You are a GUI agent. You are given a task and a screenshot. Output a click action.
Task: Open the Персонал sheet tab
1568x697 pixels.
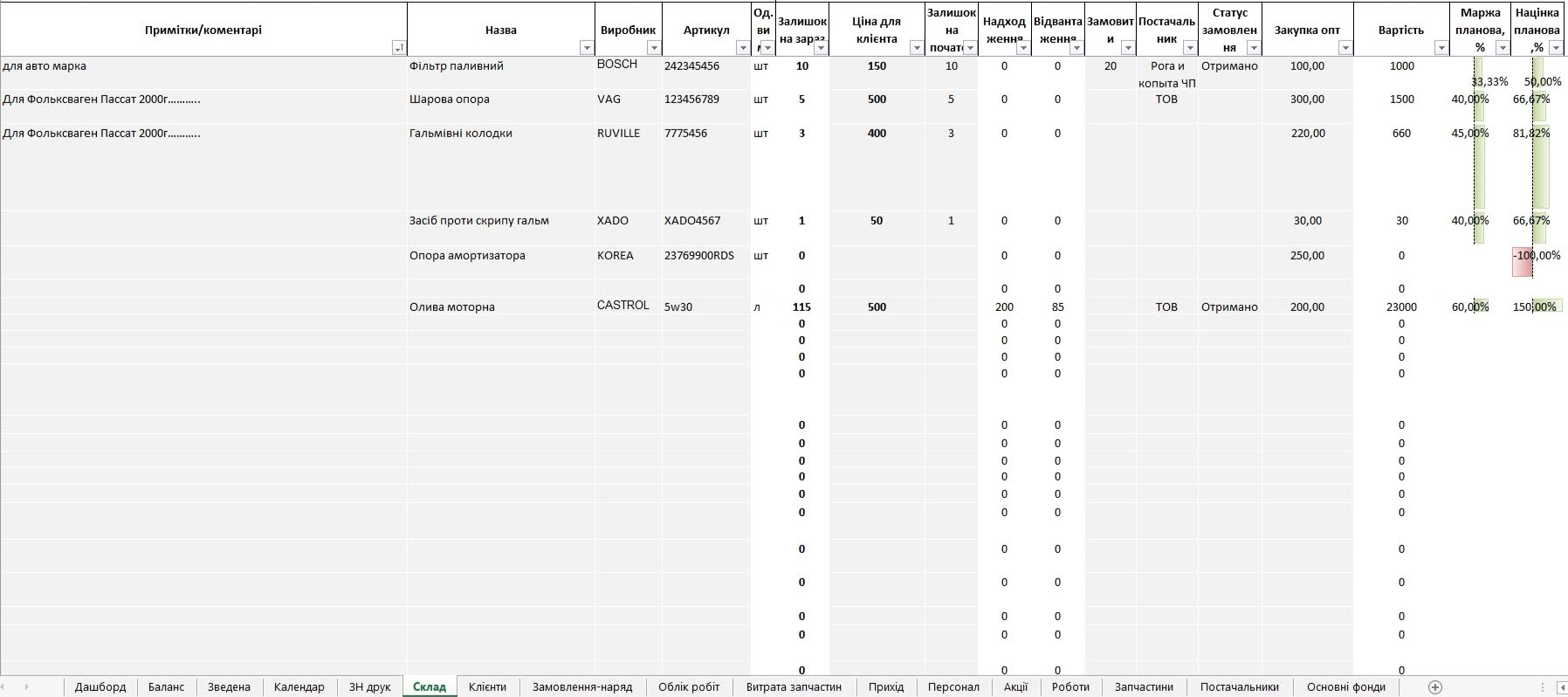pos(953,687)
